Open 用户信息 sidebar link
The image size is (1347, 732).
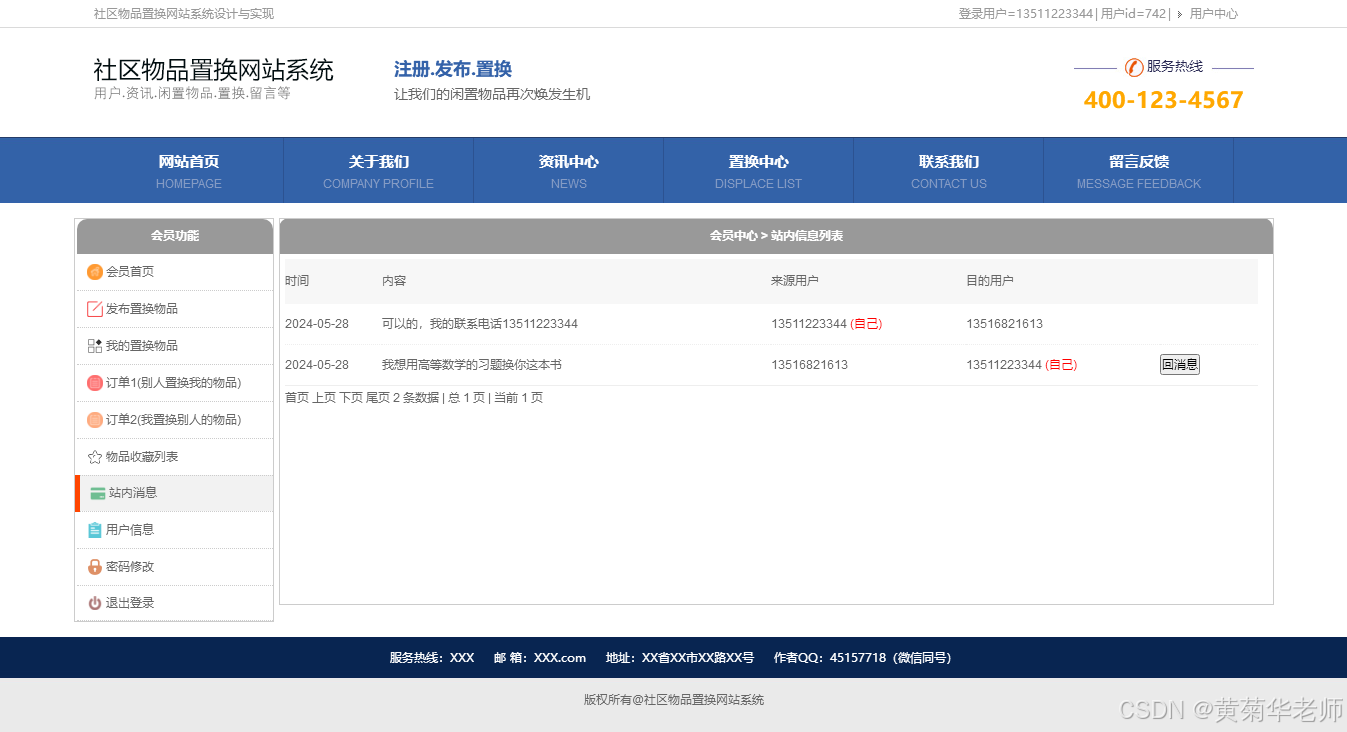click(130, 530)
